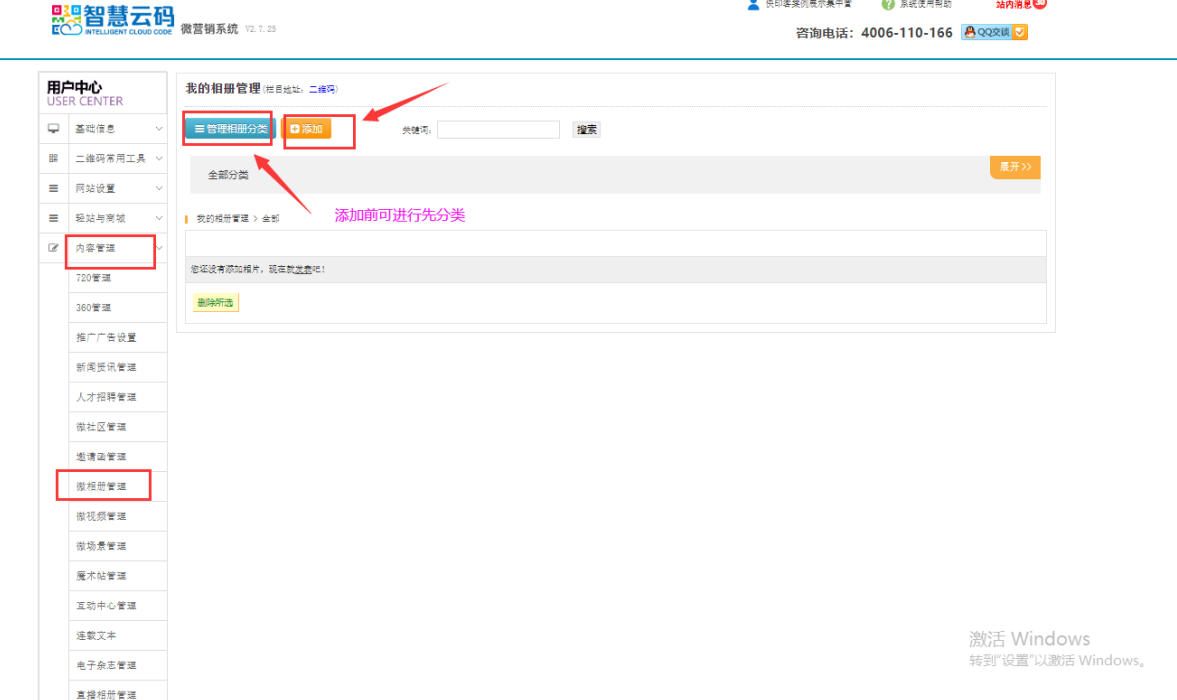Click the 删除所选 button
The width and height of the screenshot is (1177, 700).
(x=215, y=303)
